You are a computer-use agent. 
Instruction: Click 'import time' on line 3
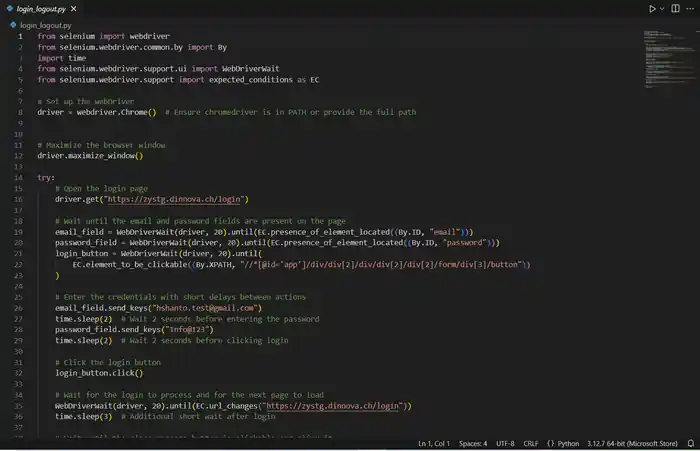point(62,58)
